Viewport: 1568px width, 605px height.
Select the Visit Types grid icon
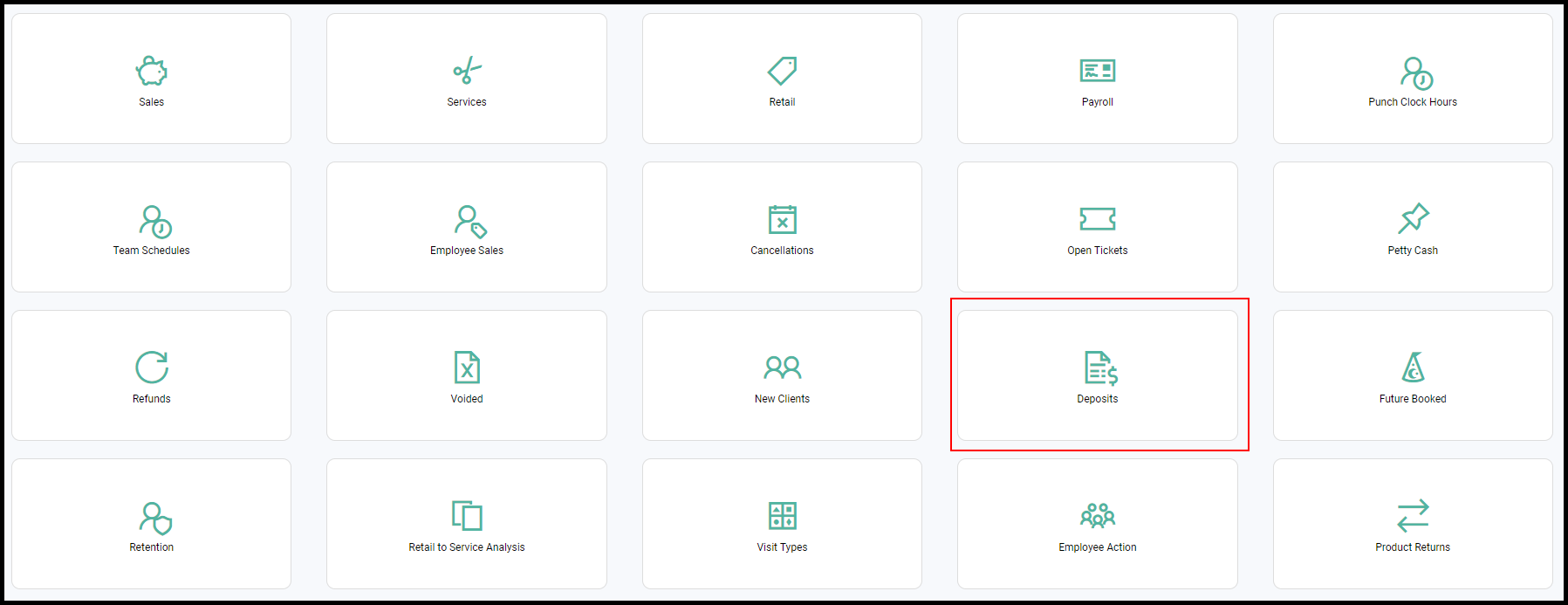[782, 516]
